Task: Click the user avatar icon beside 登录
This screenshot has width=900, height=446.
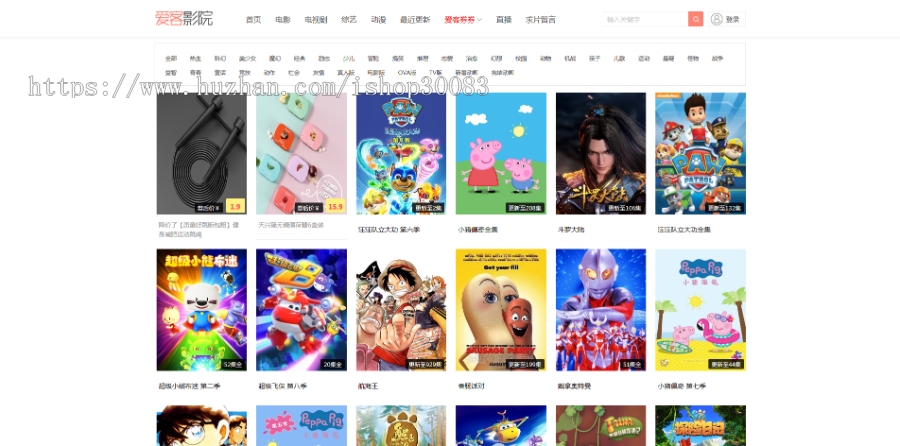Action: [716, 19]
